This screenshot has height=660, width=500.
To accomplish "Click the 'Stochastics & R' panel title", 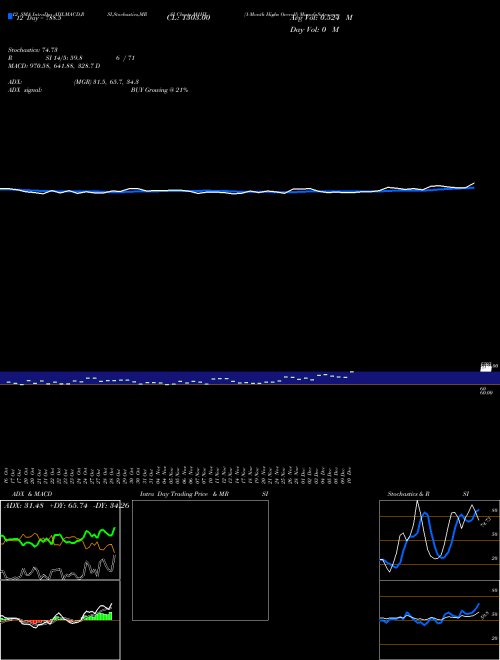I will 408,494.
